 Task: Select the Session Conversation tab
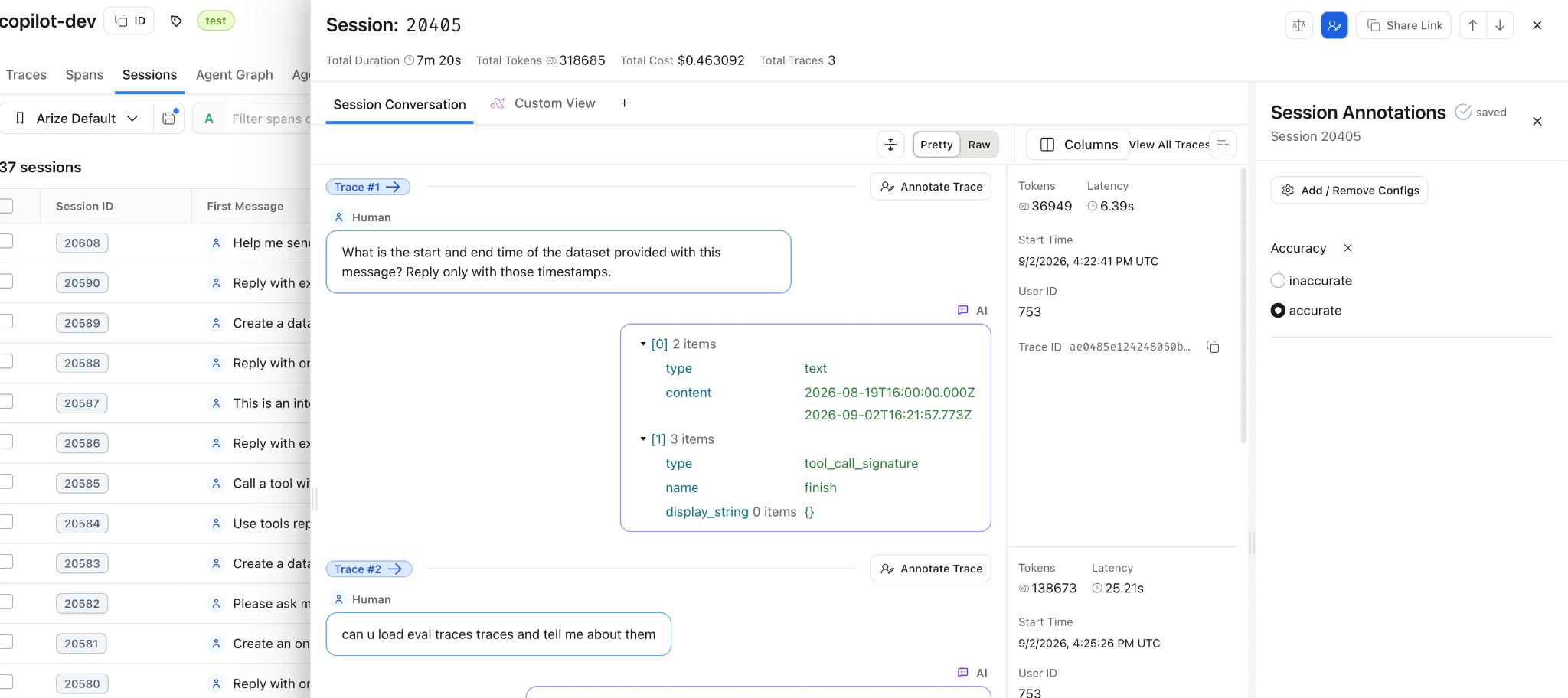click(400, 104)
